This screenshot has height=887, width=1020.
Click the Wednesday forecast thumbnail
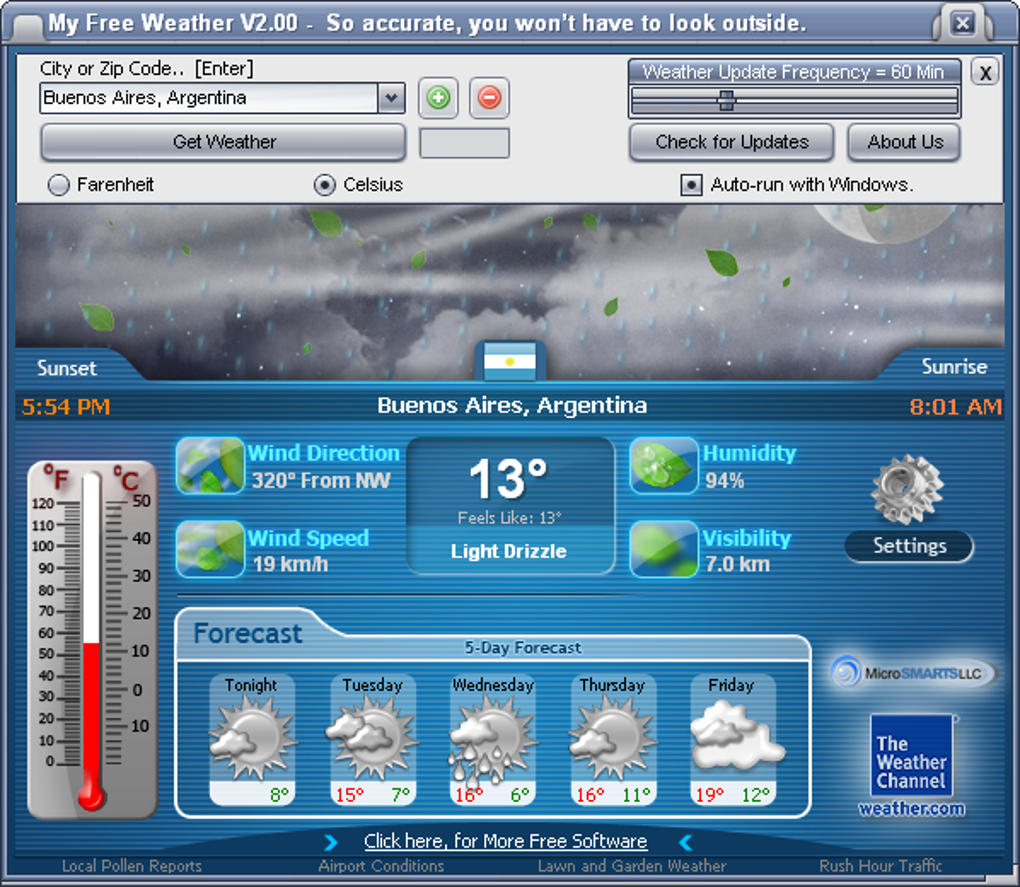coord(492,740)
